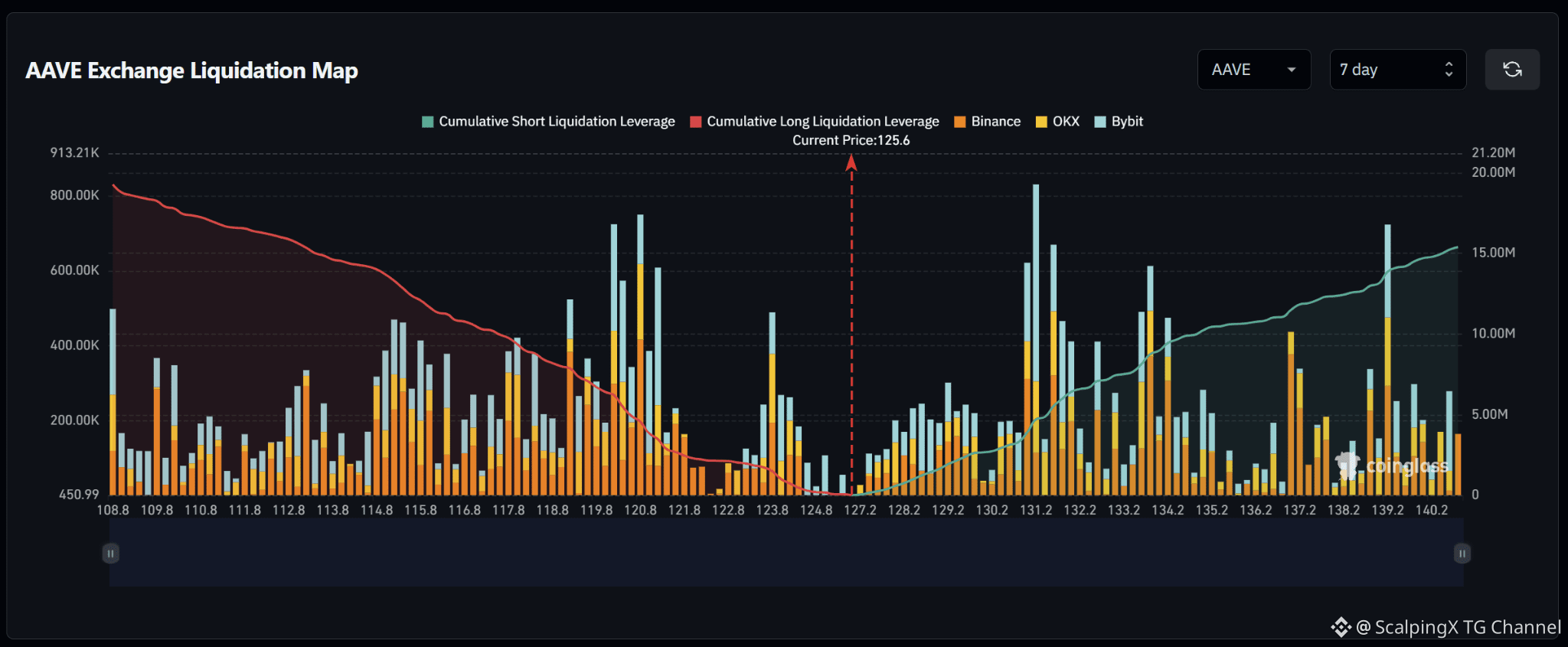
Task: Refresh the liquidation map data
Action: 1512,70
